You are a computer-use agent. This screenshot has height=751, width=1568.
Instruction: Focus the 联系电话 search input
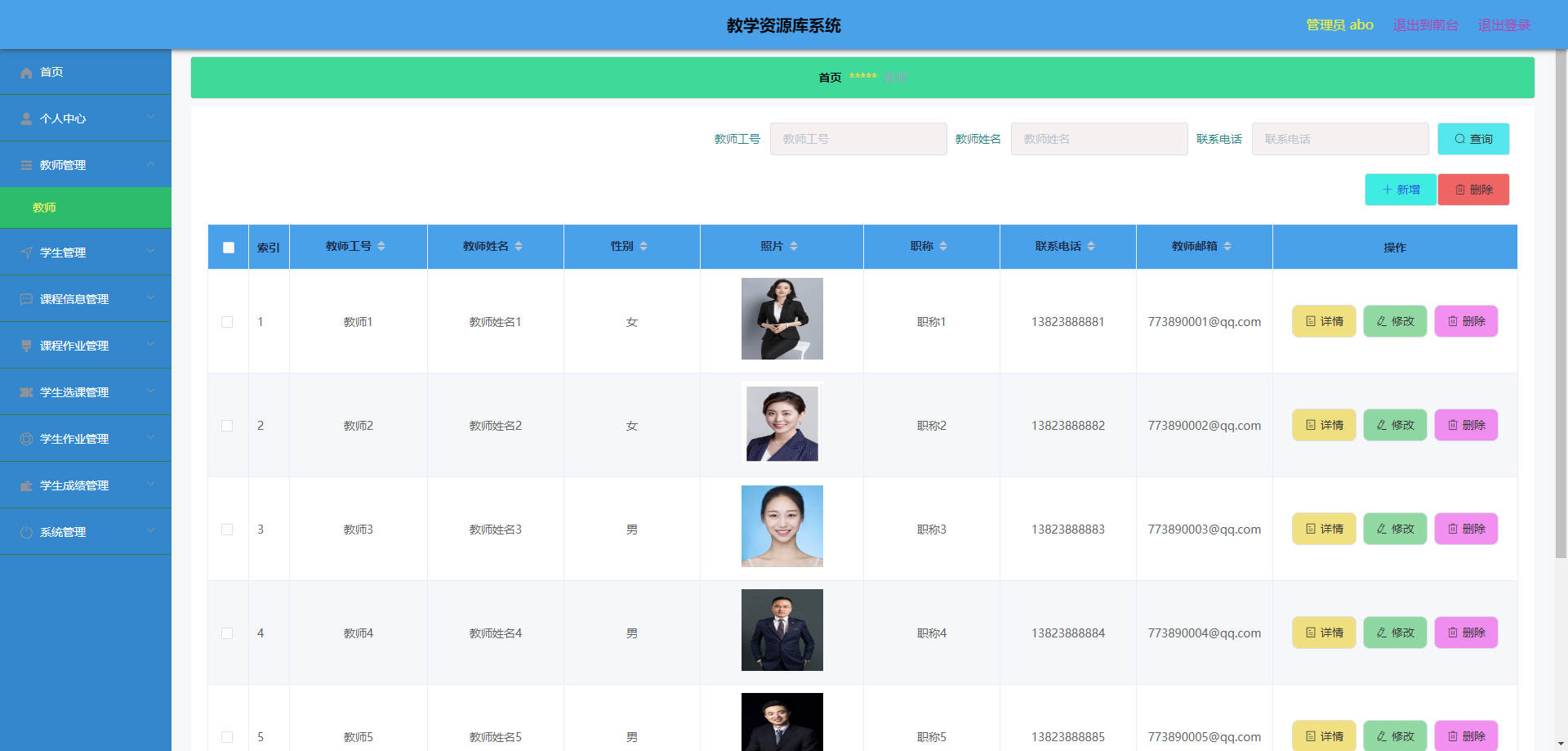[1340, 139]
